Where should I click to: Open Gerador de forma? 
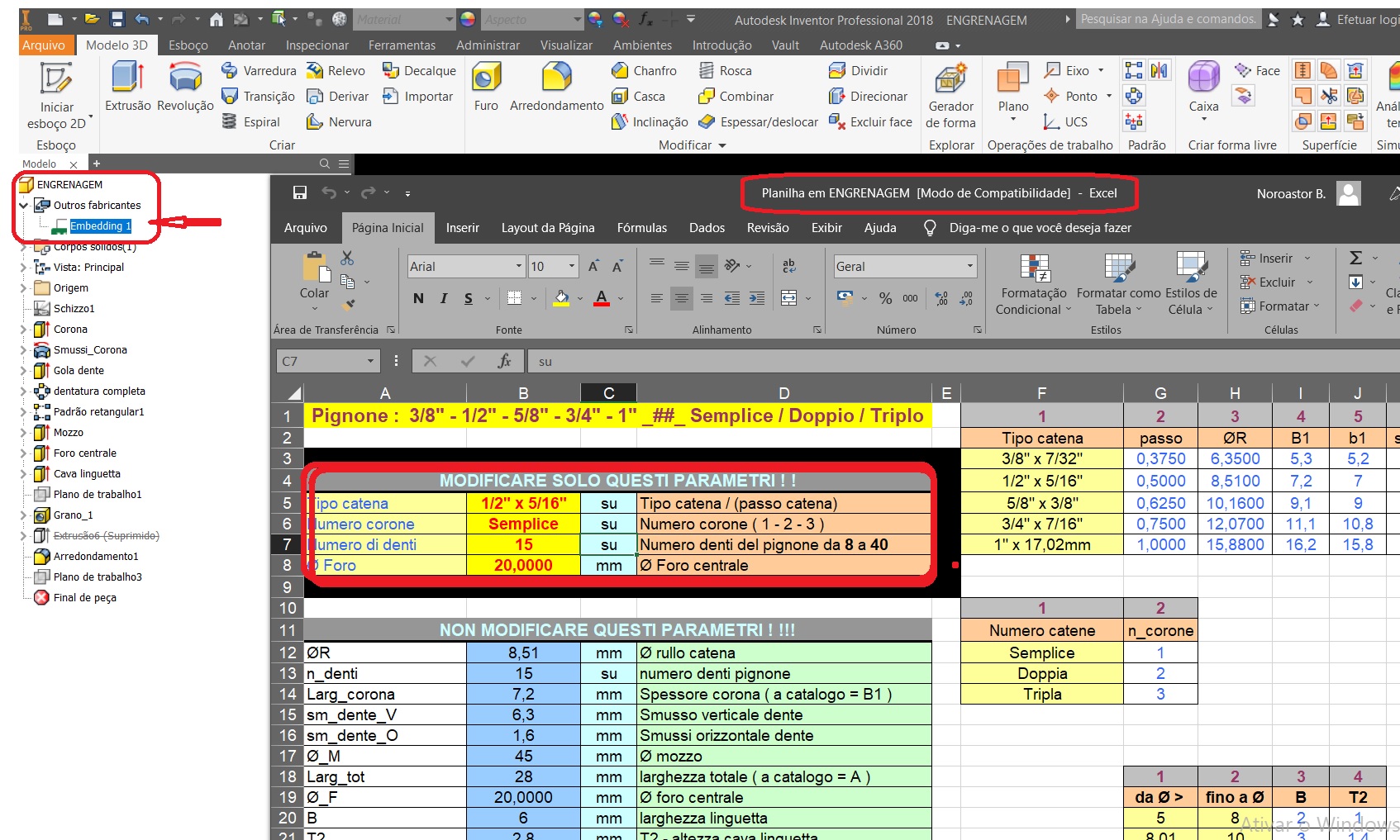pos(950,97)
